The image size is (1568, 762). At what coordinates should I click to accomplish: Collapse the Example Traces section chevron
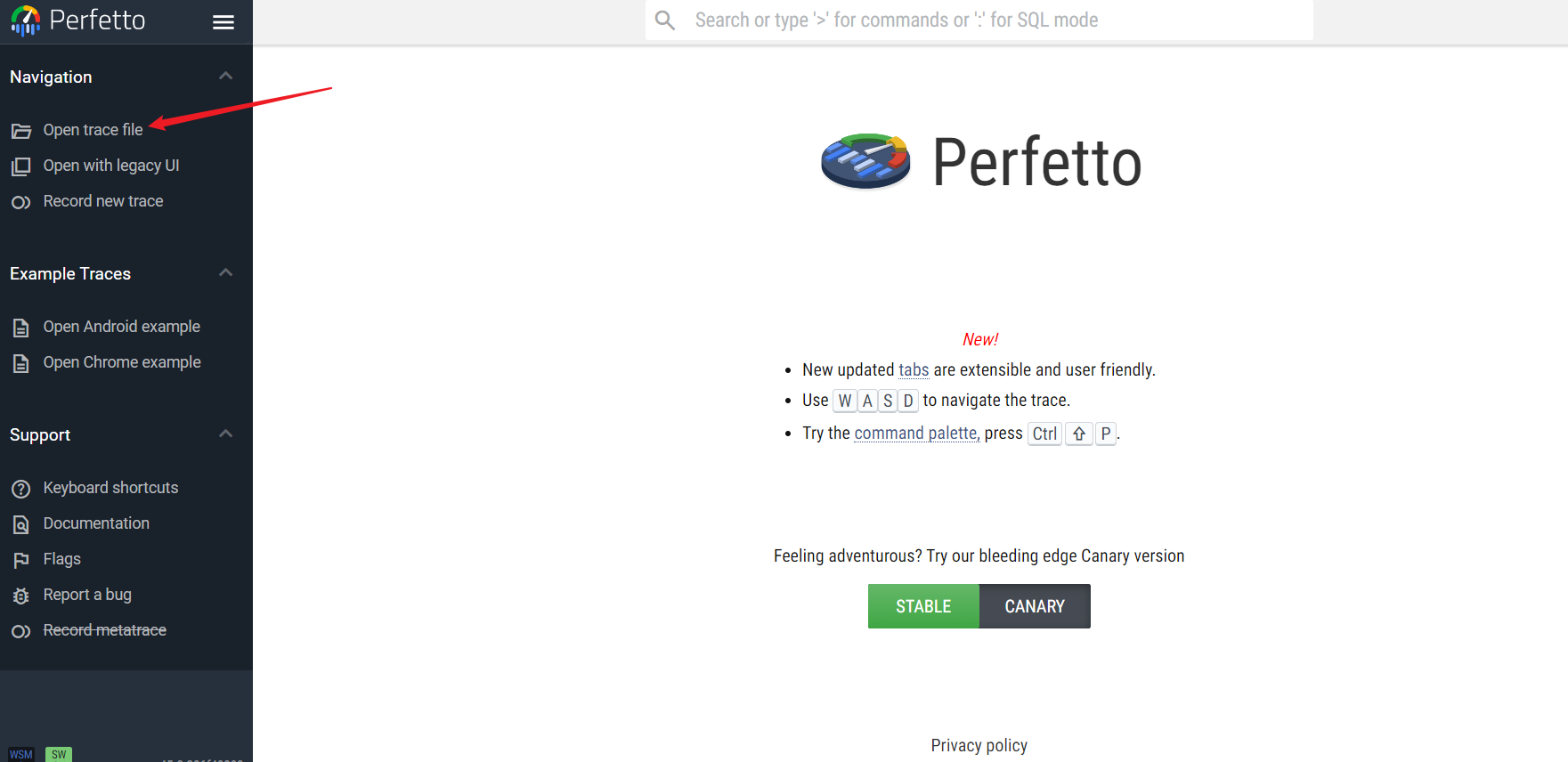(226, 273)
